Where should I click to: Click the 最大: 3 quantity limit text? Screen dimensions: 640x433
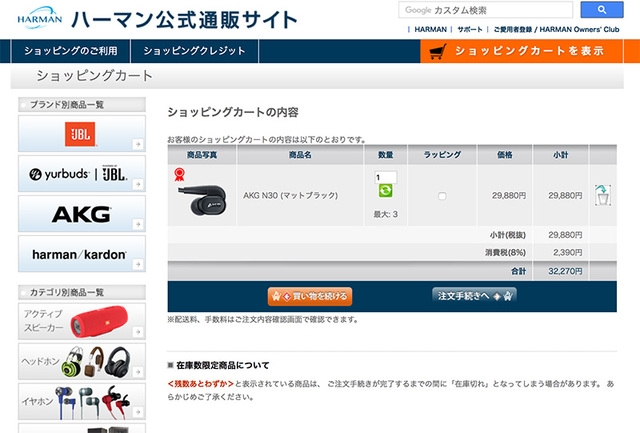coord(385,214)
